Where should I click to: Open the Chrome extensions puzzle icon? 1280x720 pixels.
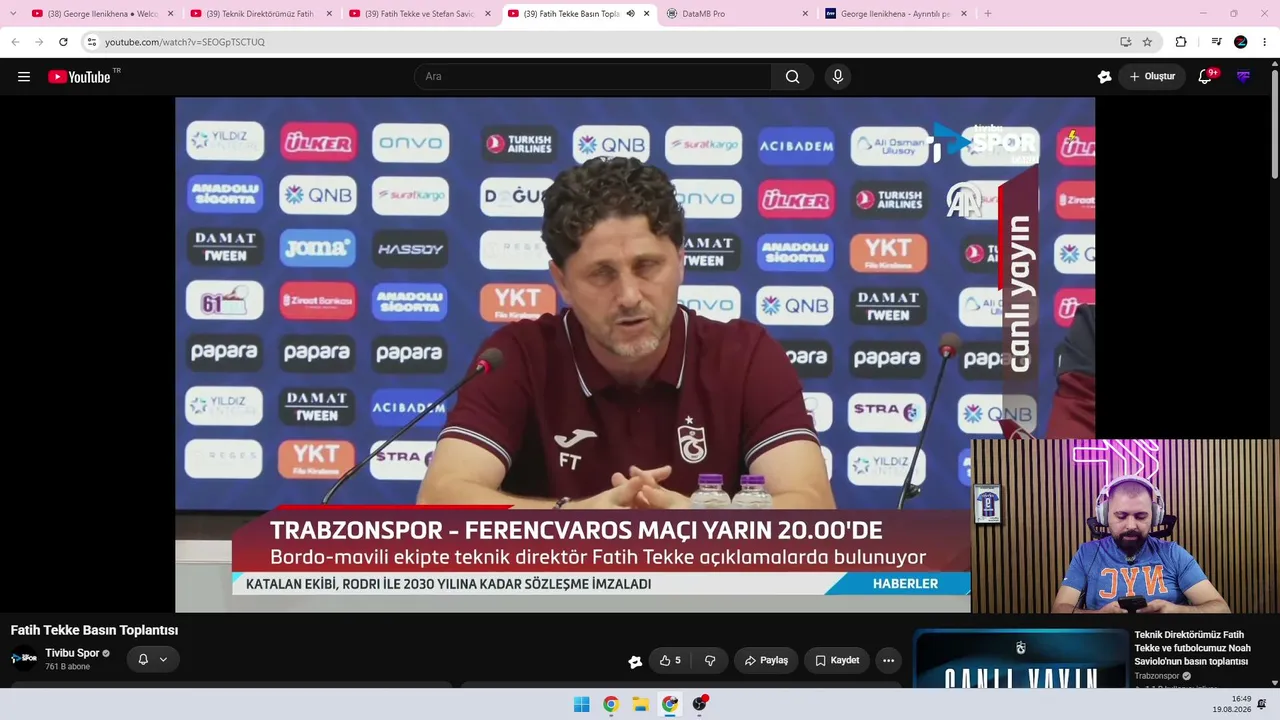1181,42
